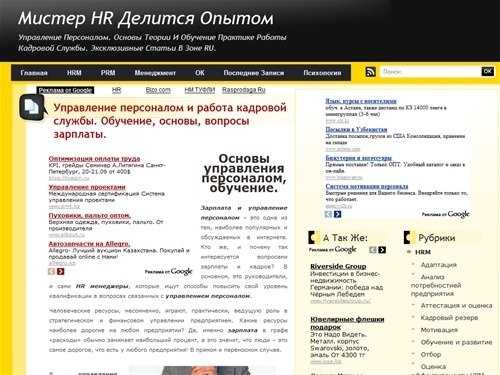Click the Рубрики heading icon
The width and height of the screenshot is (500, 375).
click(409, 238)
